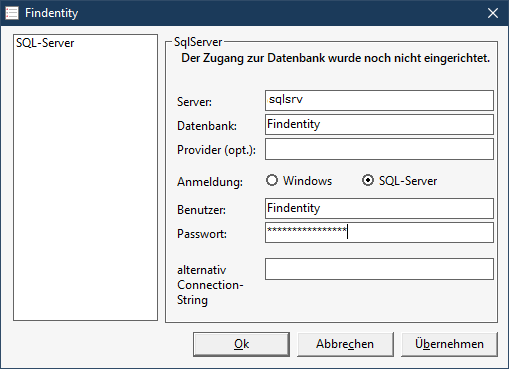Click the Findentity app icon in title bar
Image resolution: width=509 pixels, height=369 pixels.
[x=12, y=13]
